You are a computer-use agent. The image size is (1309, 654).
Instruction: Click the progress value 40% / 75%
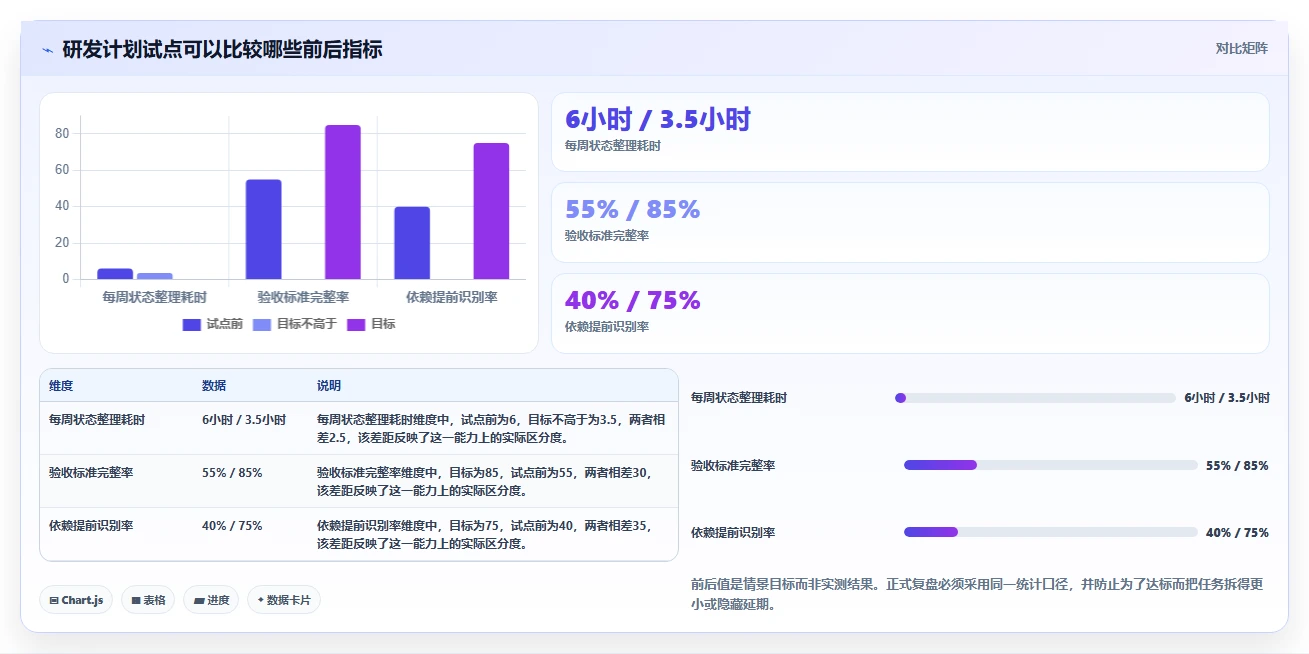pos(1237,533)
